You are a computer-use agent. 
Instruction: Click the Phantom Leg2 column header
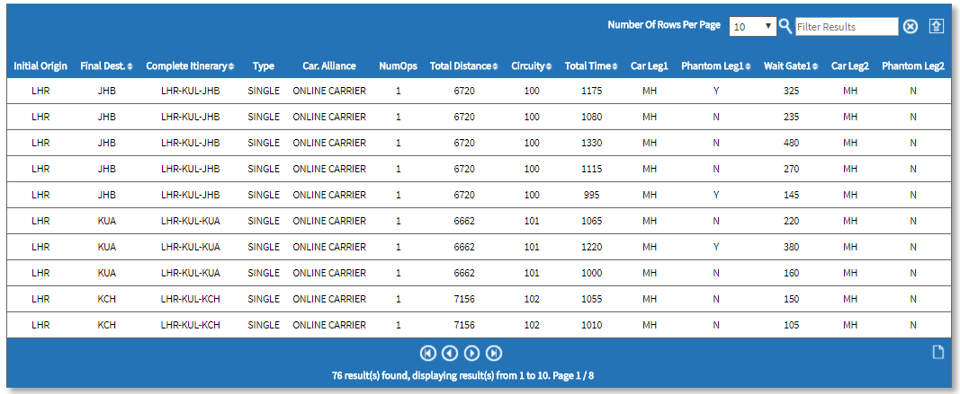(x=913, y=66)
